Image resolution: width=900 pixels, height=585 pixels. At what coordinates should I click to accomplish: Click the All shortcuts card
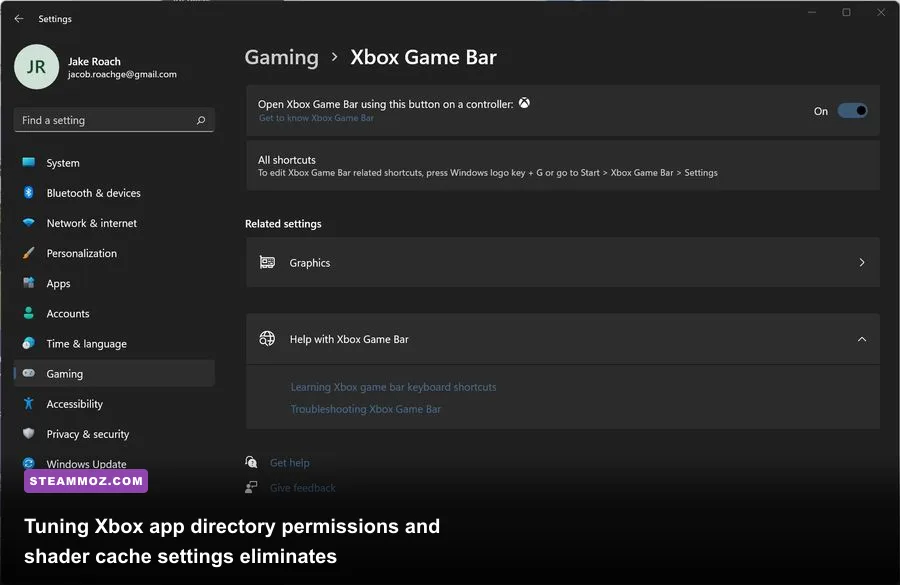(x=562, y=165)
